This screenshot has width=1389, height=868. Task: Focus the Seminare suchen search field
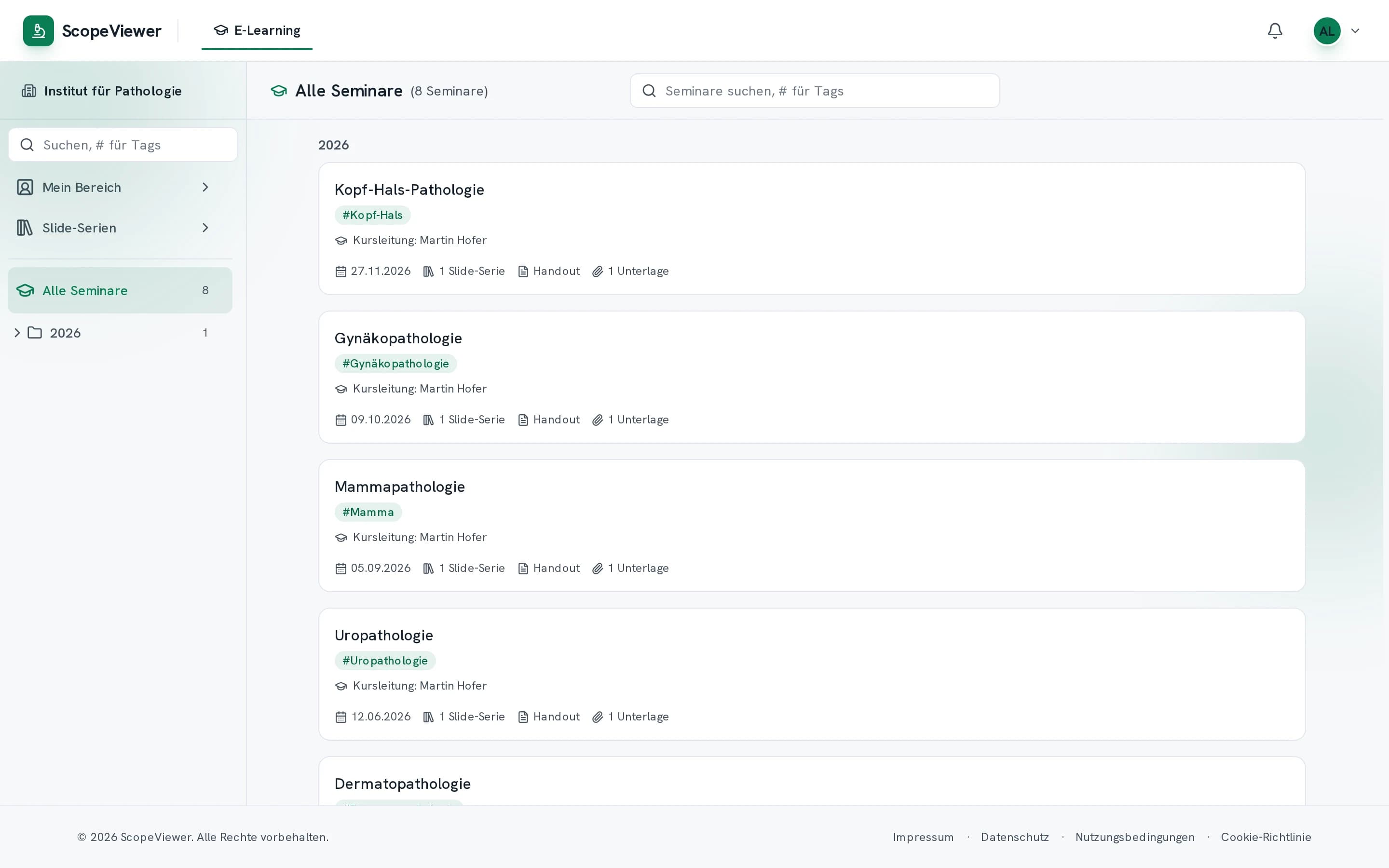815,91
